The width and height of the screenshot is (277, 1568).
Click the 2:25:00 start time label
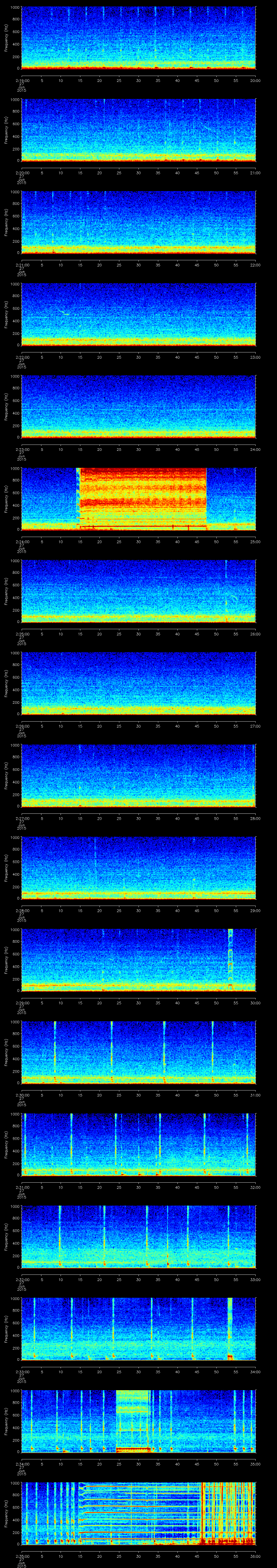pyautogui.click(x=22, y=634)
